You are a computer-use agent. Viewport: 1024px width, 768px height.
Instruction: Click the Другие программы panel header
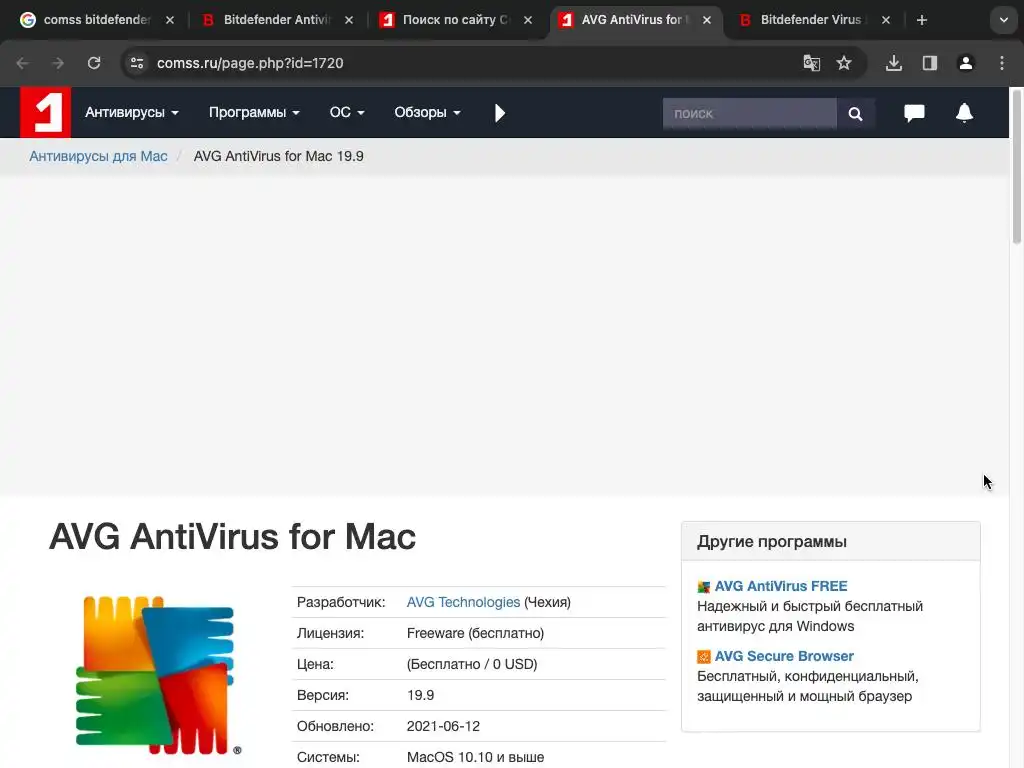tap(831, 541)
